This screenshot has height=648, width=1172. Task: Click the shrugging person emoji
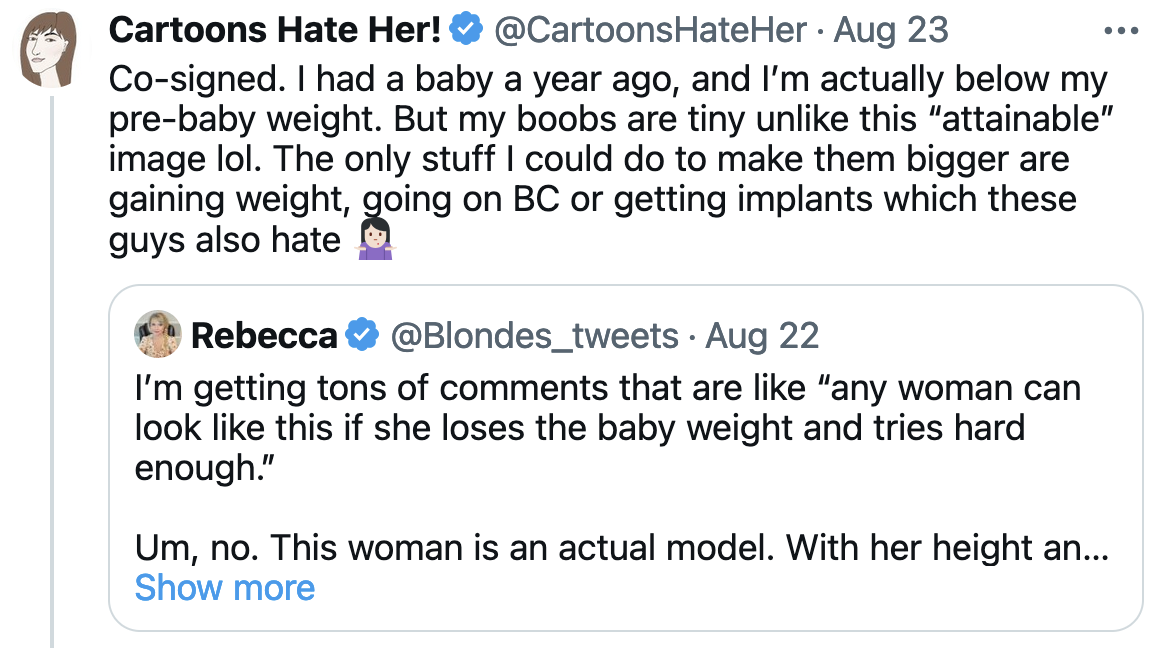(x=374, y=241)
